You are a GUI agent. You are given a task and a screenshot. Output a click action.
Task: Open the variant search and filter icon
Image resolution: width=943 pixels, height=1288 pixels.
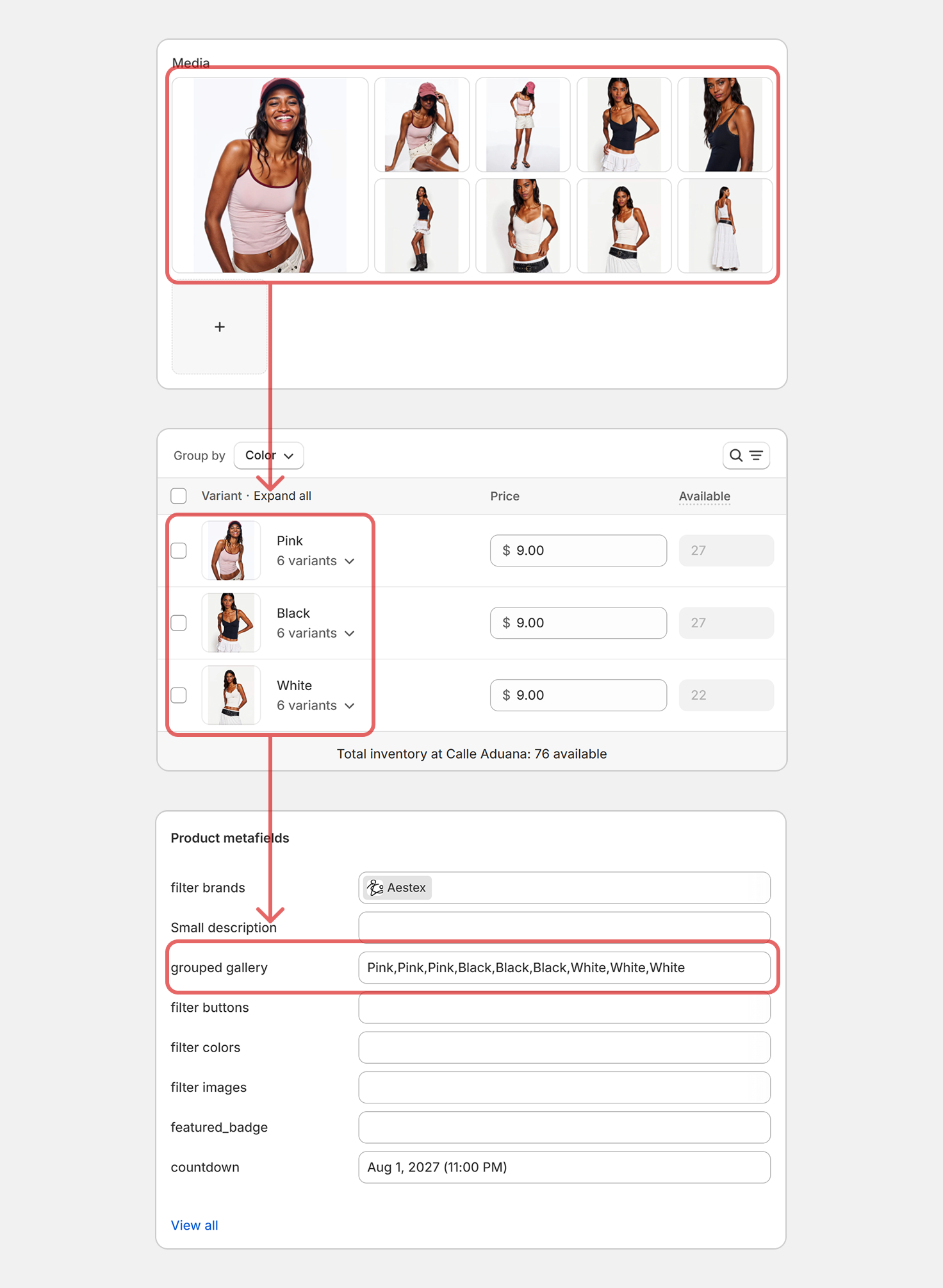(746, 456)
